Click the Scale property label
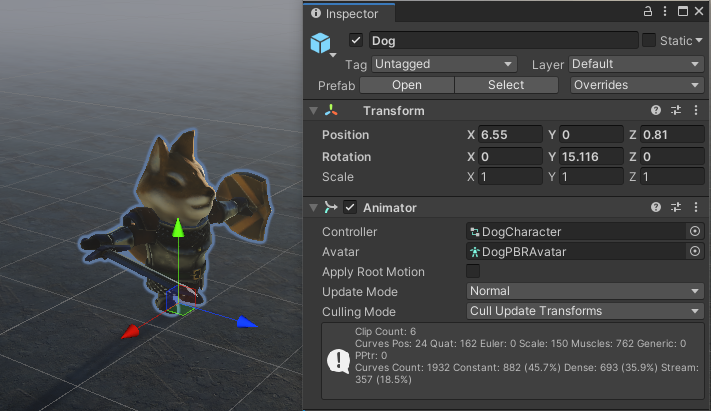The width and height of the screenshot is (711, 411). [x=338, y=176]
